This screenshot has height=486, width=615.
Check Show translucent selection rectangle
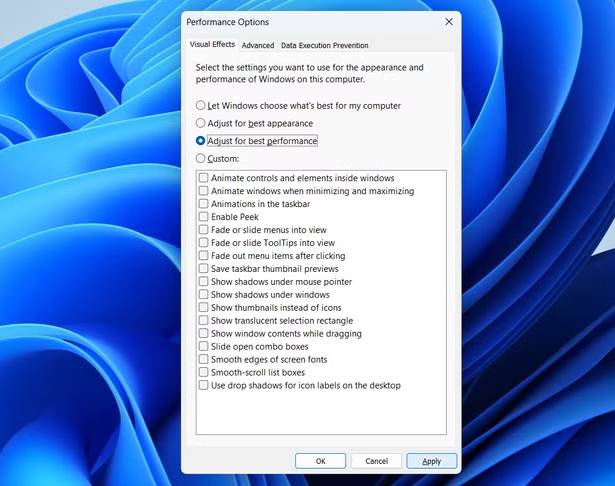203,320
